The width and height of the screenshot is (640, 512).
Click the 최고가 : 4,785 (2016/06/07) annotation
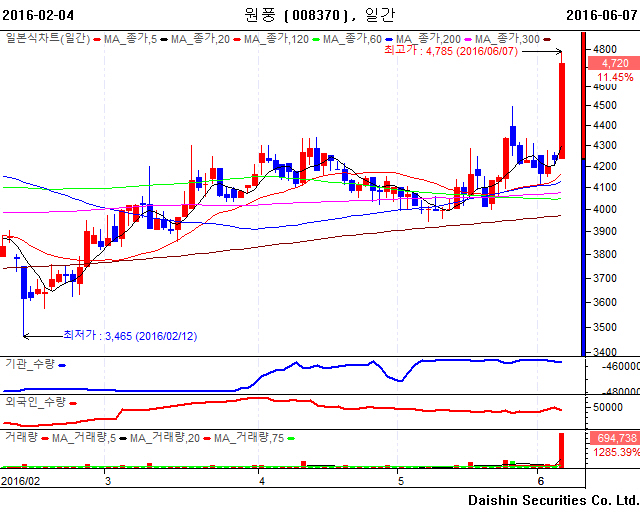point(451,51)
